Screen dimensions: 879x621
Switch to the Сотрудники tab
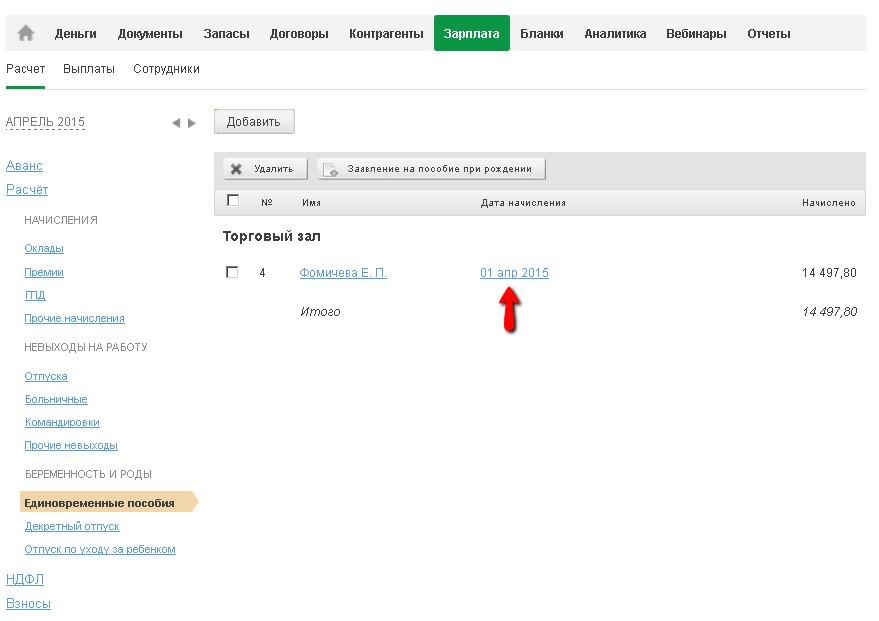[x=166, y=69]
